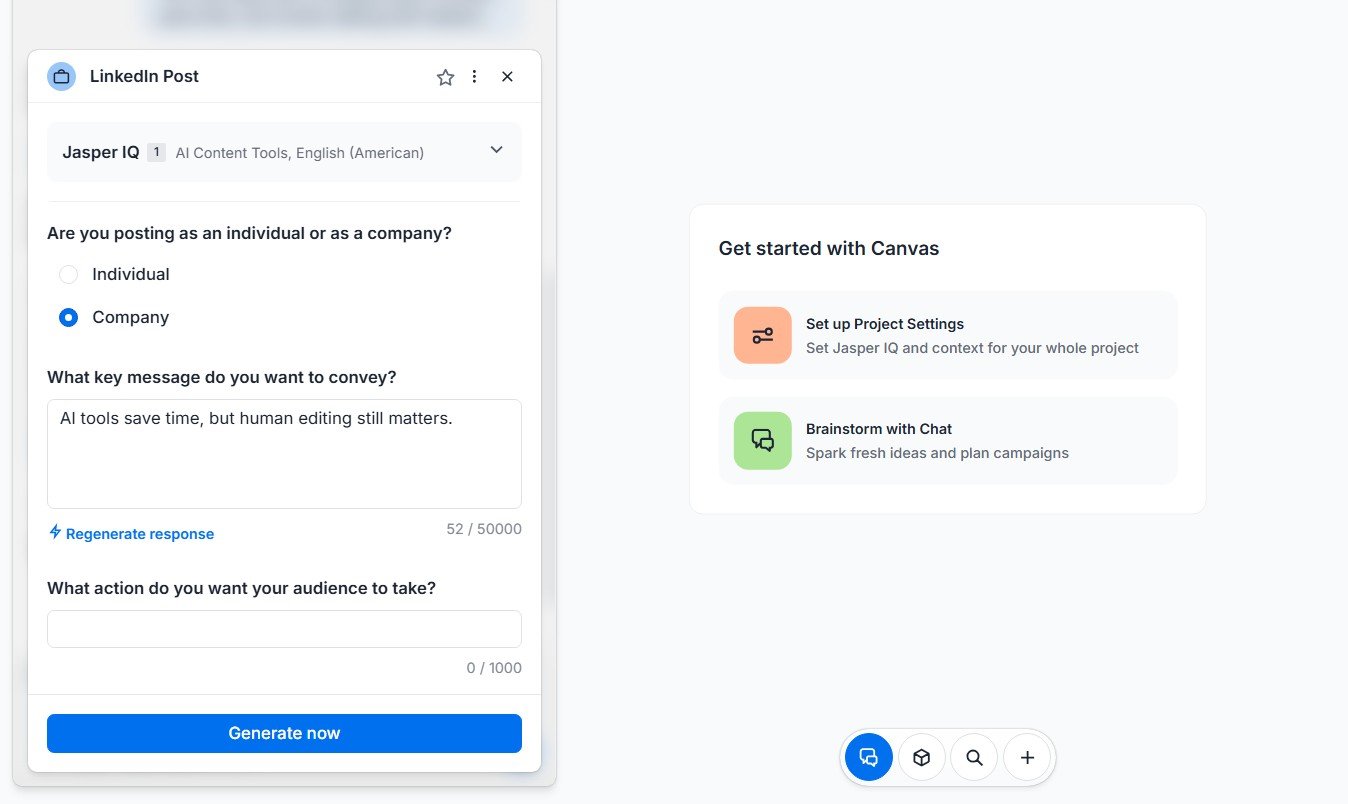
Task: Open Set up Project Settings card
Action: click(x=947, y=335)
